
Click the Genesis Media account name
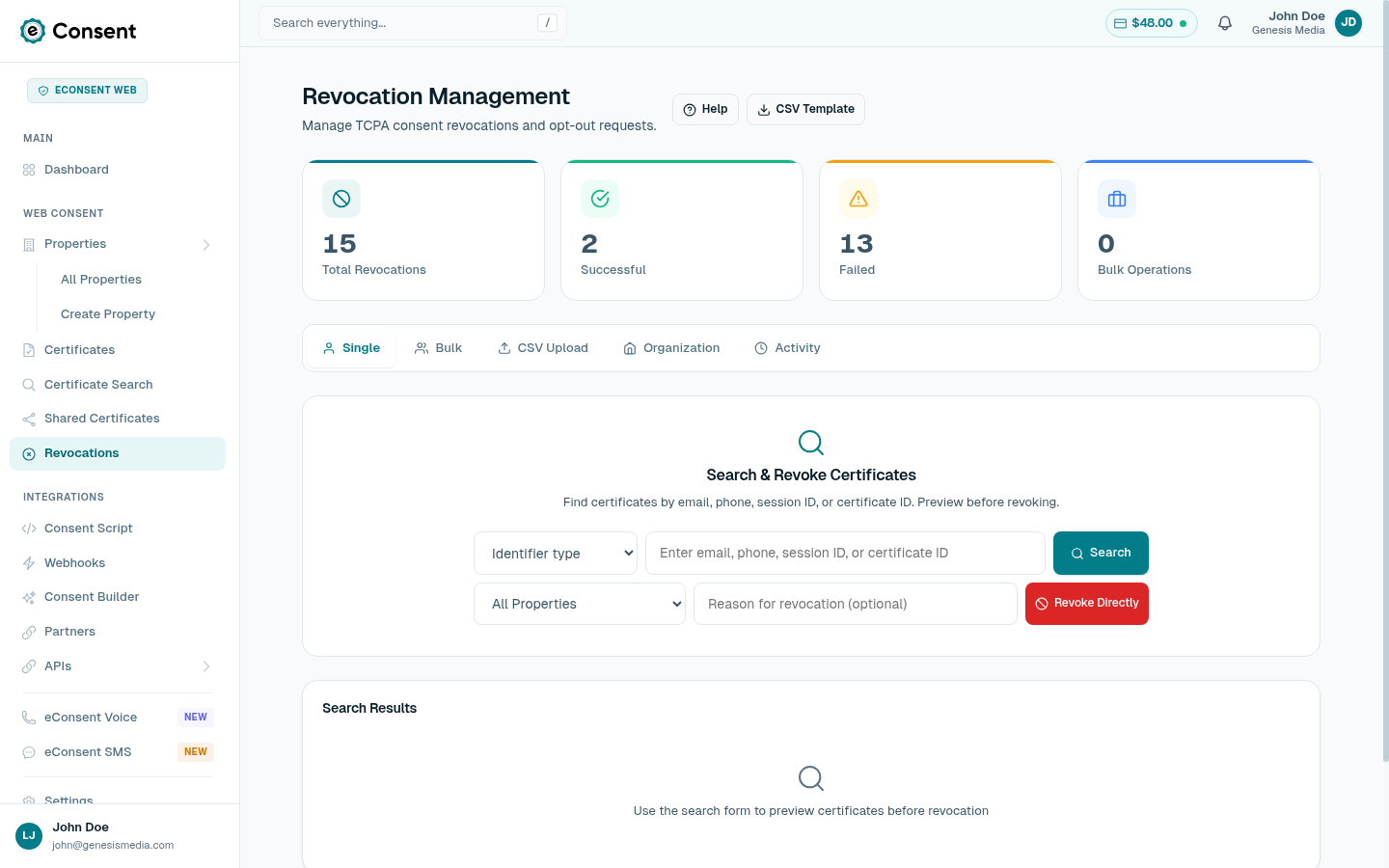point(1288,31)
